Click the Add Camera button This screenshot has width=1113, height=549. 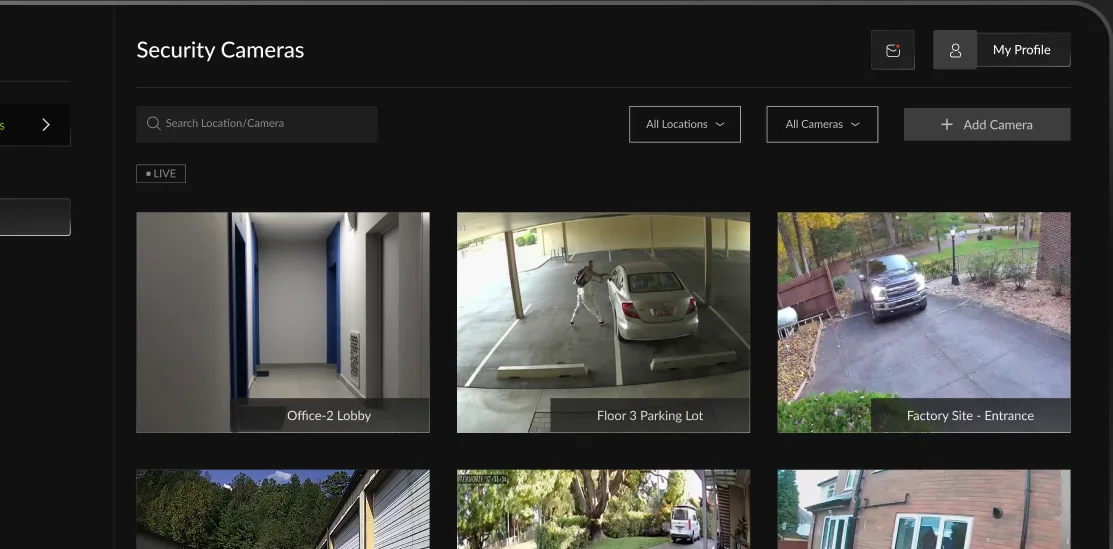(x=987, y=124)
